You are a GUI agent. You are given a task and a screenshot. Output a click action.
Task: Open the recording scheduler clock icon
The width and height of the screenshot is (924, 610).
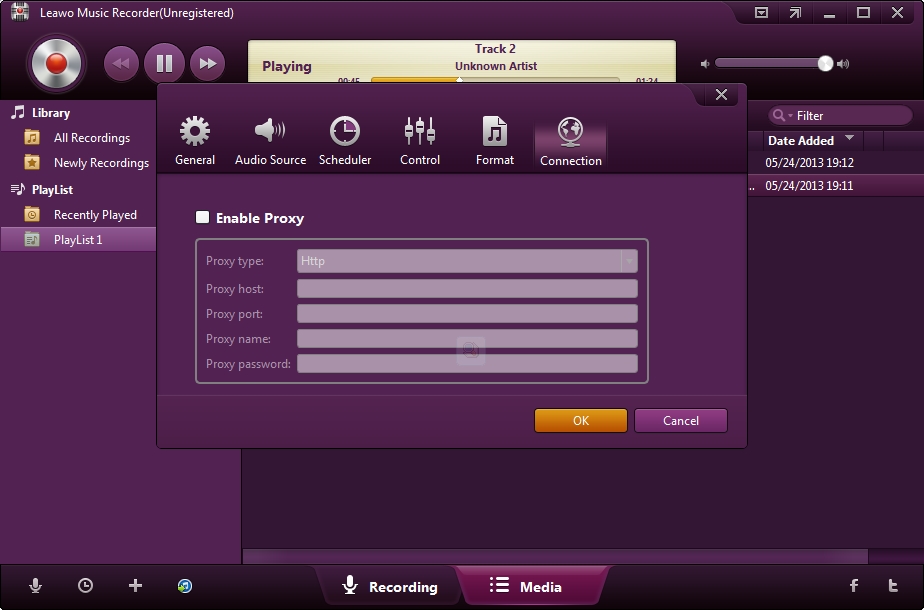[85, 586]
